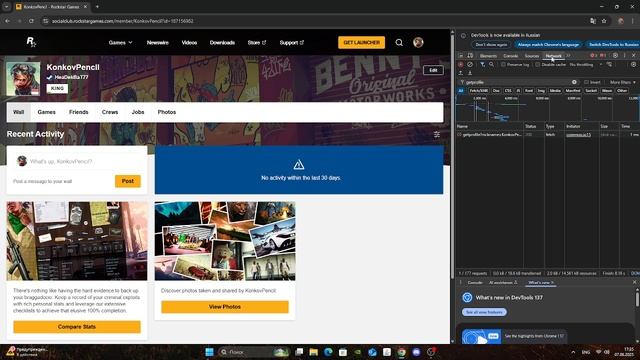Select the Fetch/XHR request type filter

point(479,91)
